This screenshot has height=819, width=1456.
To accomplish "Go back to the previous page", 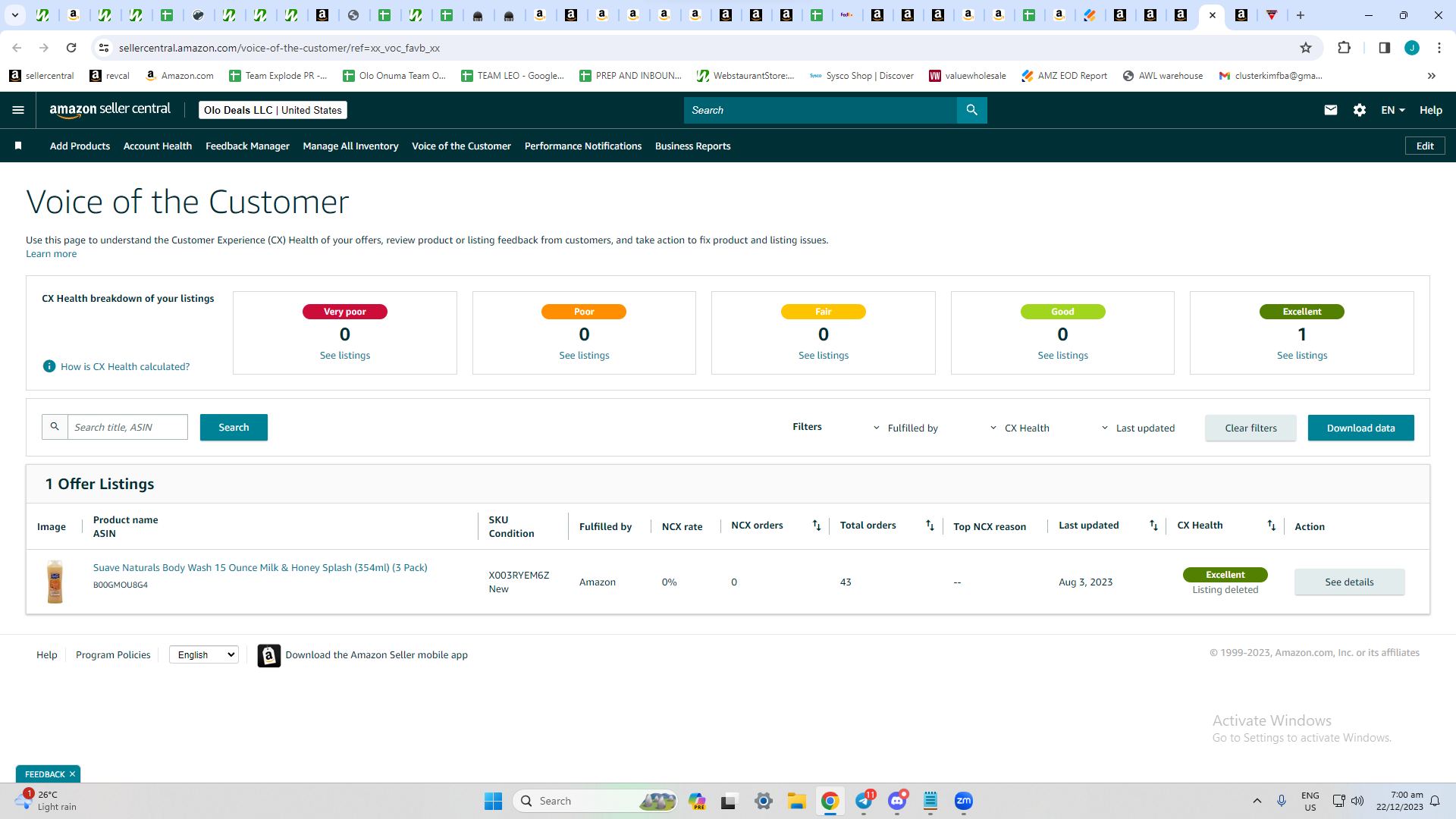I will 17,48.
